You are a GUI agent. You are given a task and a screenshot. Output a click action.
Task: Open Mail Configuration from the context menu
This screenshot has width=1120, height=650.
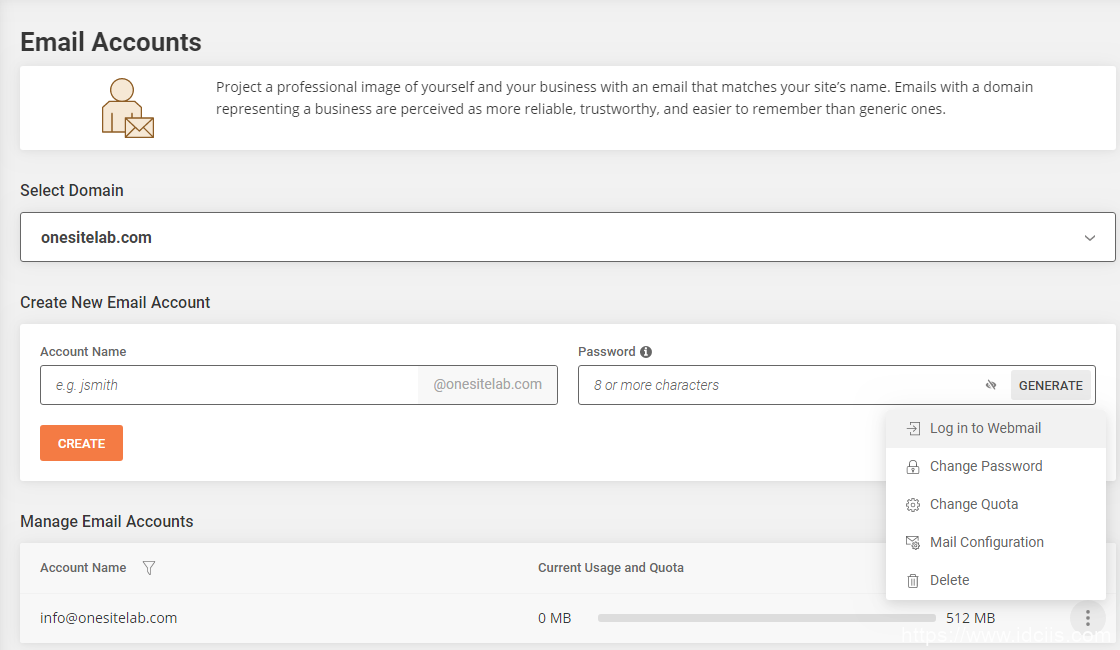click(x=986, y=542)
